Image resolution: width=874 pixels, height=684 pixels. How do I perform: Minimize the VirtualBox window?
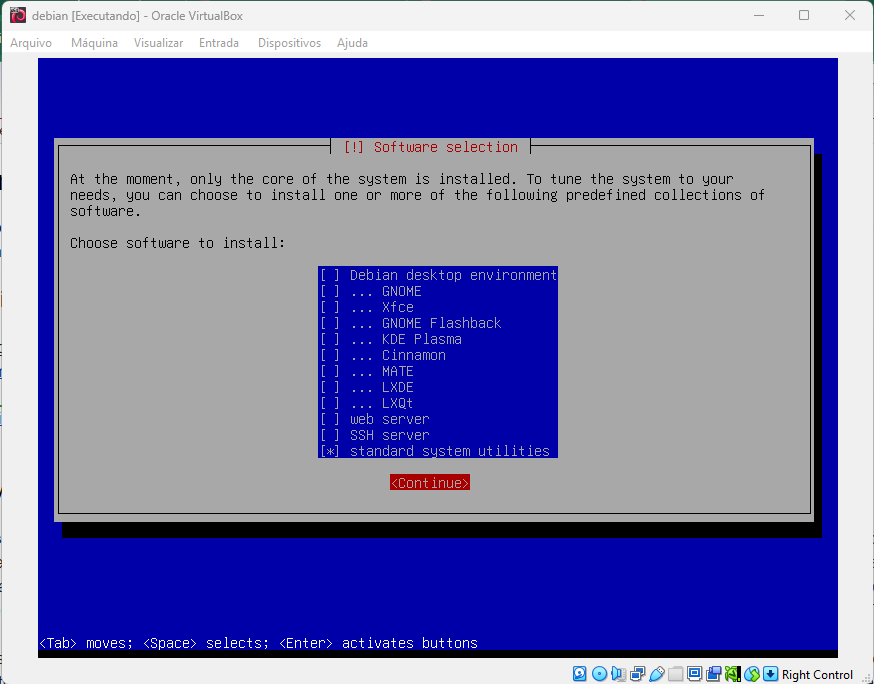[x=759, y=15]
